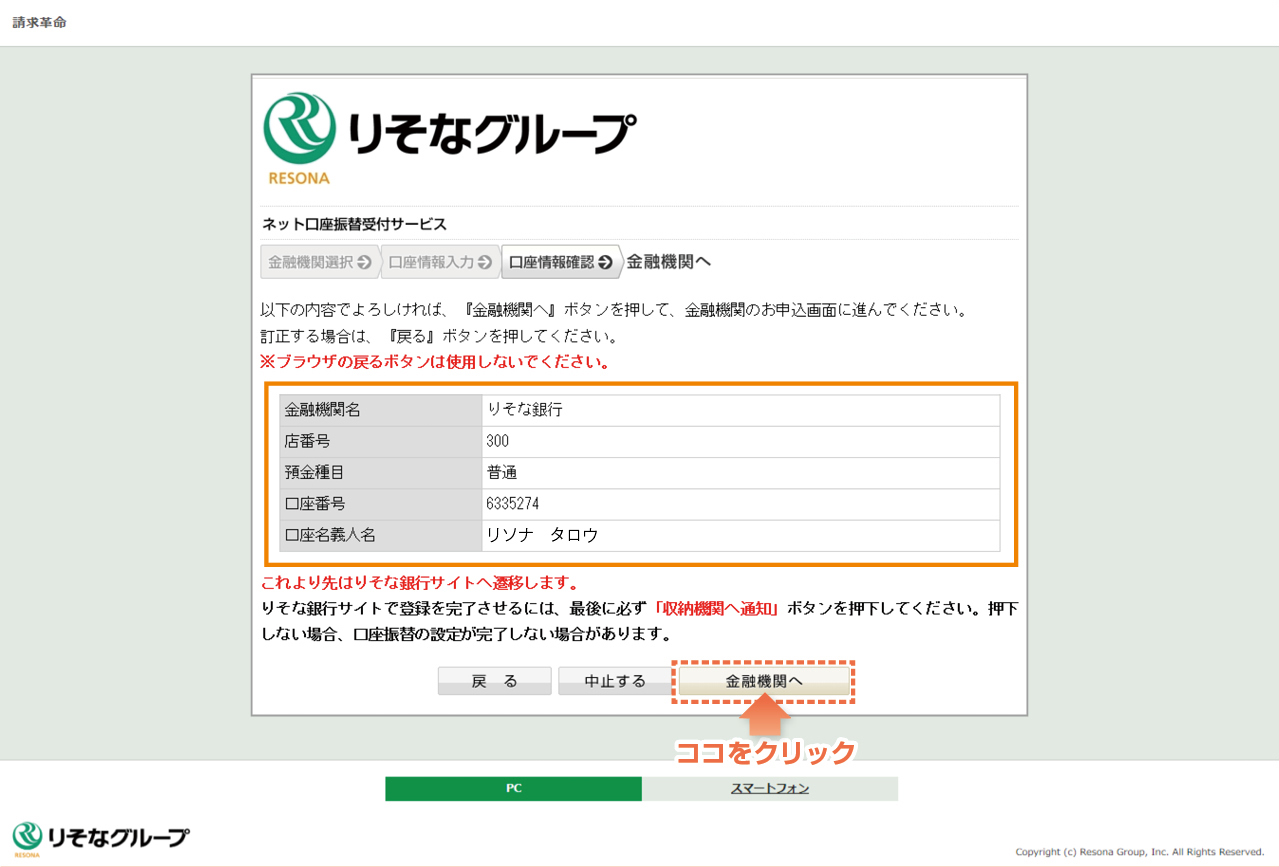Click the red 収納機関へ通知 text
This screenshot has height=867, width=1279.
tap(717, 608)
